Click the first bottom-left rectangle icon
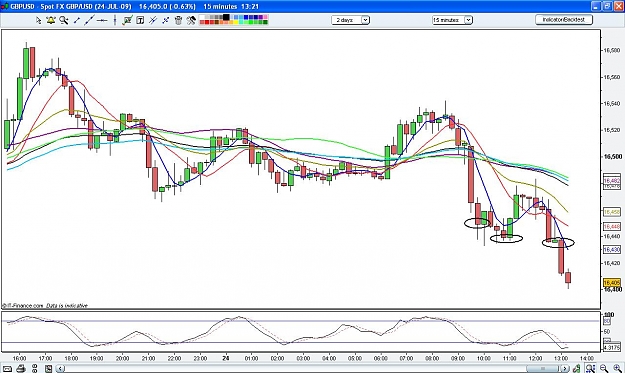 (8, 369)
